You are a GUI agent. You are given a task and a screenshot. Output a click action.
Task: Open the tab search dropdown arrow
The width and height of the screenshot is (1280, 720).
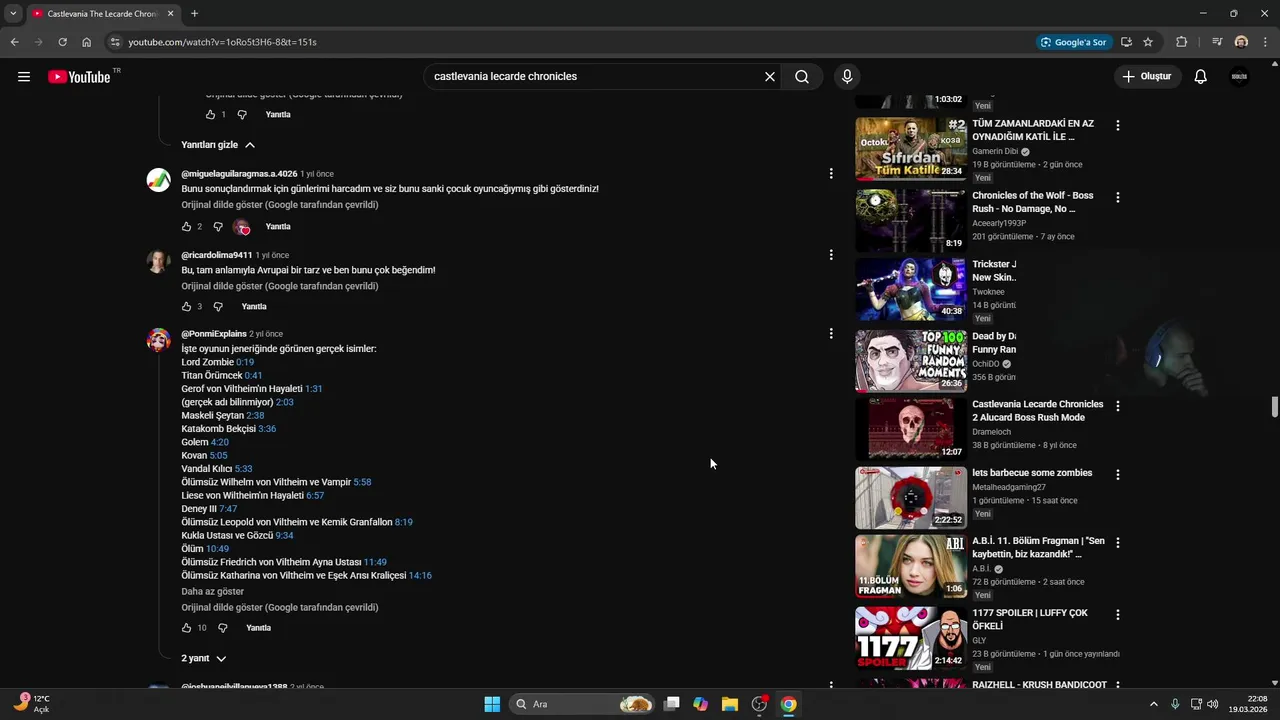pos(13,14)
